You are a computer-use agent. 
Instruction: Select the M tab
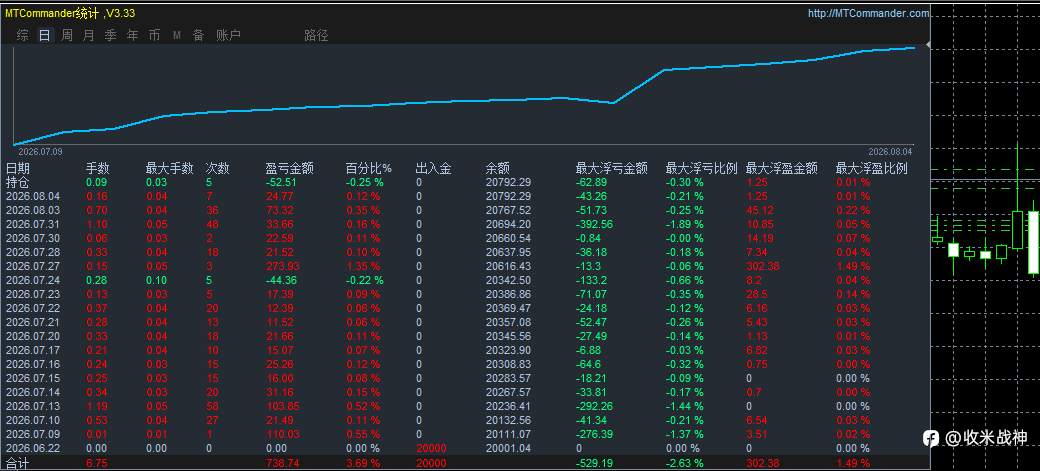(176, 36)
